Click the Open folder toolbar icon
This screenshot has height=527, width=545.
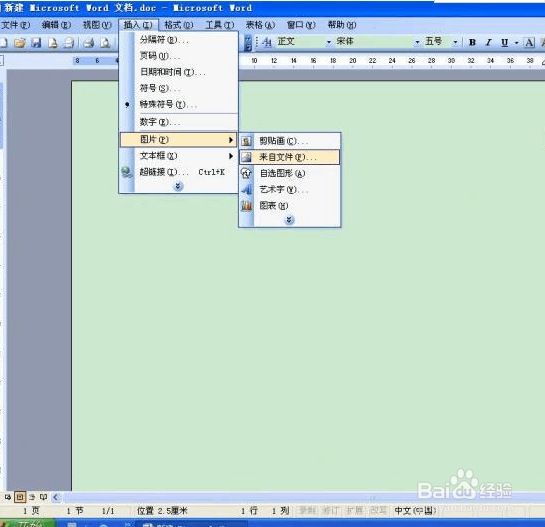20,43
